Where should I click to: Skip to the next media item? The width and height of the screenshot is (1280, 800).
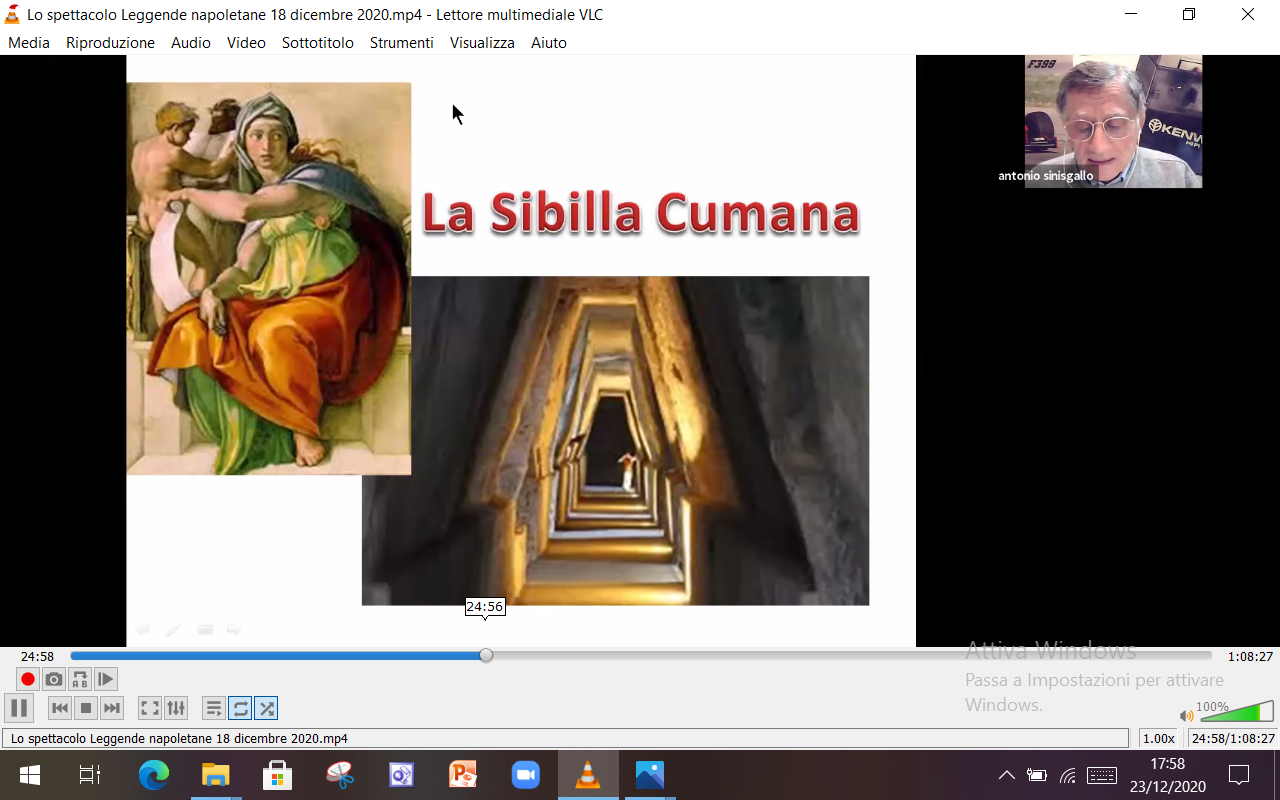point(112,708)
